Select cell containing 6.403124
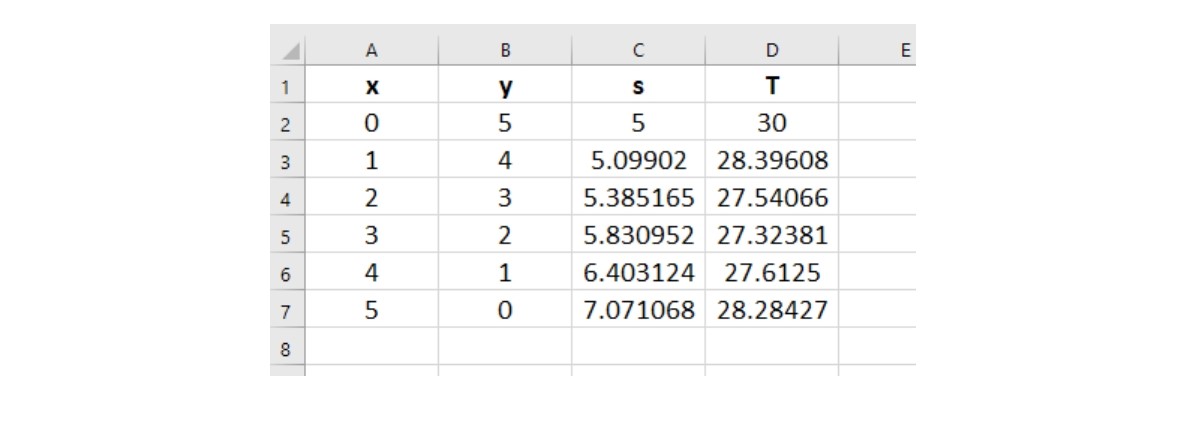Image resolution: width=1189 pixels, height=427 pixels. tap(638, 274)
